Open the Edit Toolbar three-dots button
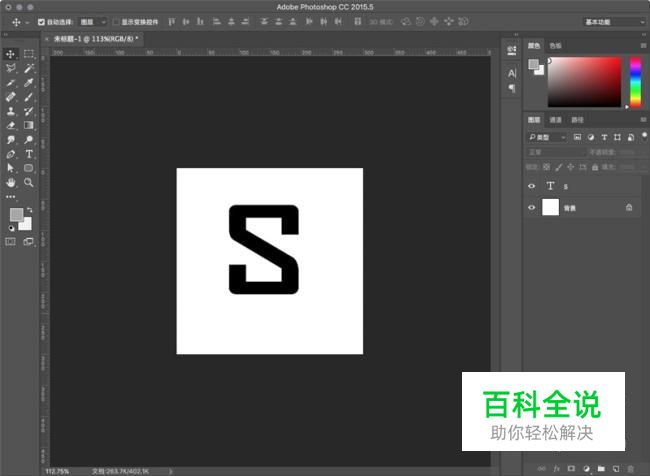This screenshot has height=476, width=650. pyautogui.click(x=10, y=197)
